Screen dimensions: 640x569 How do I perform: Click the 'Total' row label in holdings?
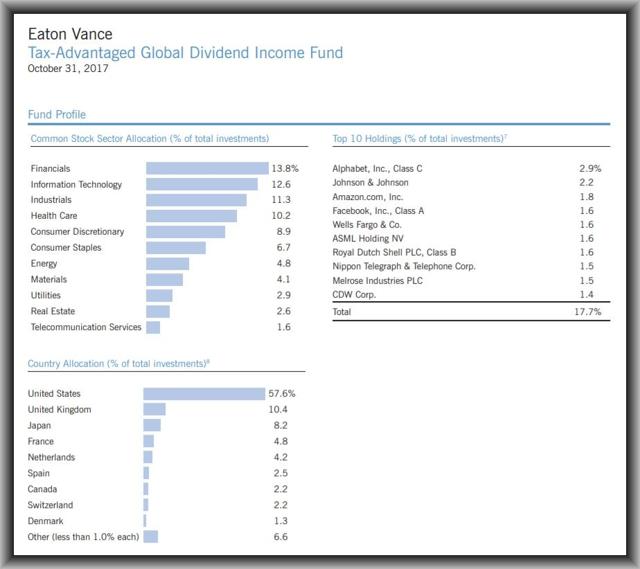[342, 312]
